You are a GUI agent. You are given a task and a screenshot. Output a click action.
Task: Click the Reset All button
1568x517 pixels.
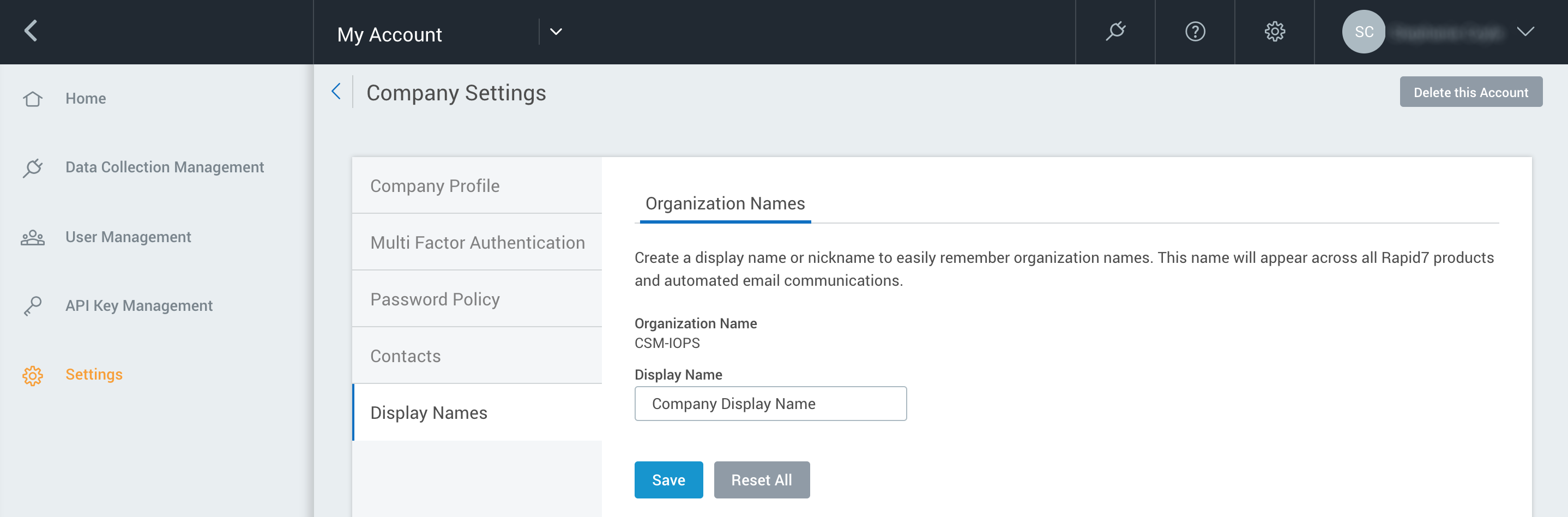[x=761, y=480]
